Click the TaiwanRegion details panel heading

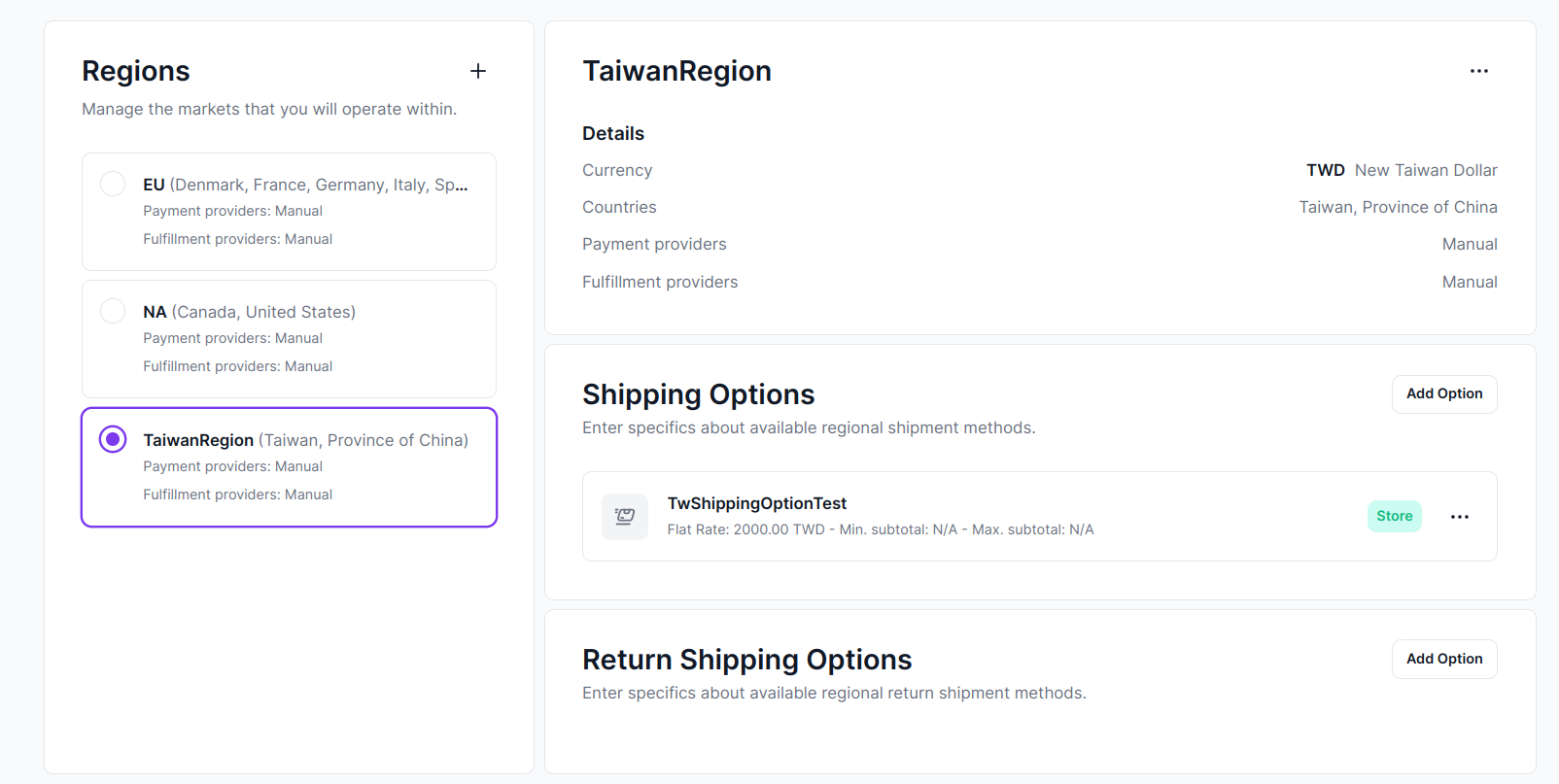(x=676, y=71)
